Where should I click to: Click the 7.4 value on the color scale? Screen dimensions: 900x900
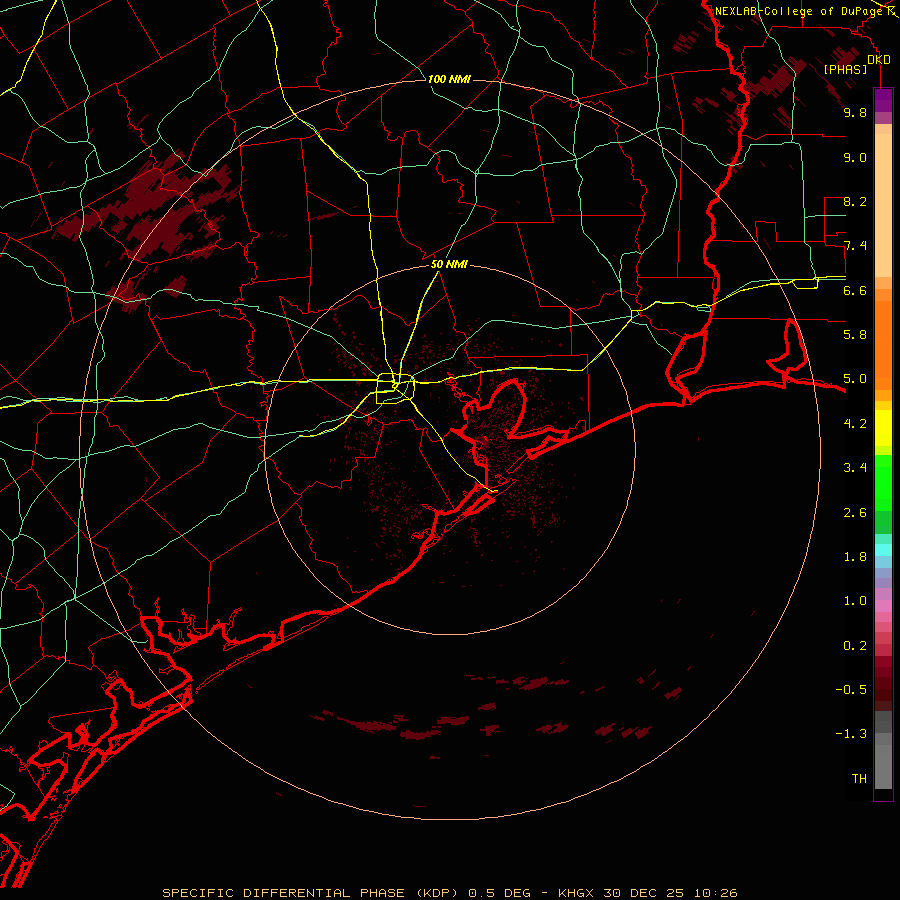point(855,246)
